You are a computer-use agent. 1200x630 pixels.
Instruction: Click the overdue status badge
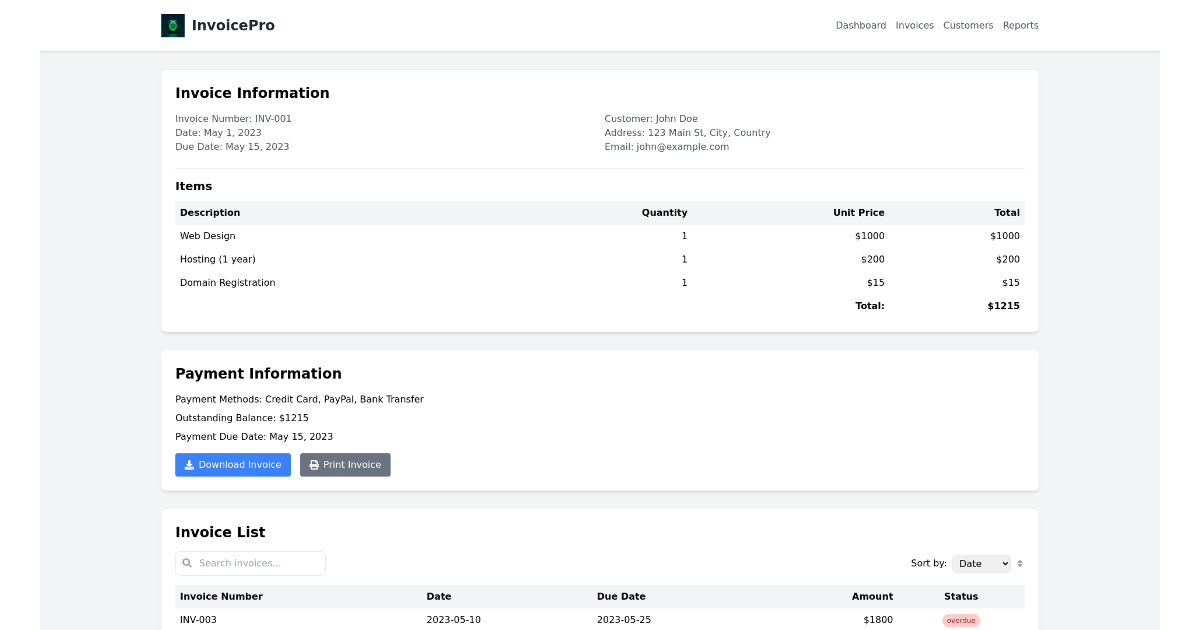pos(961,621)
